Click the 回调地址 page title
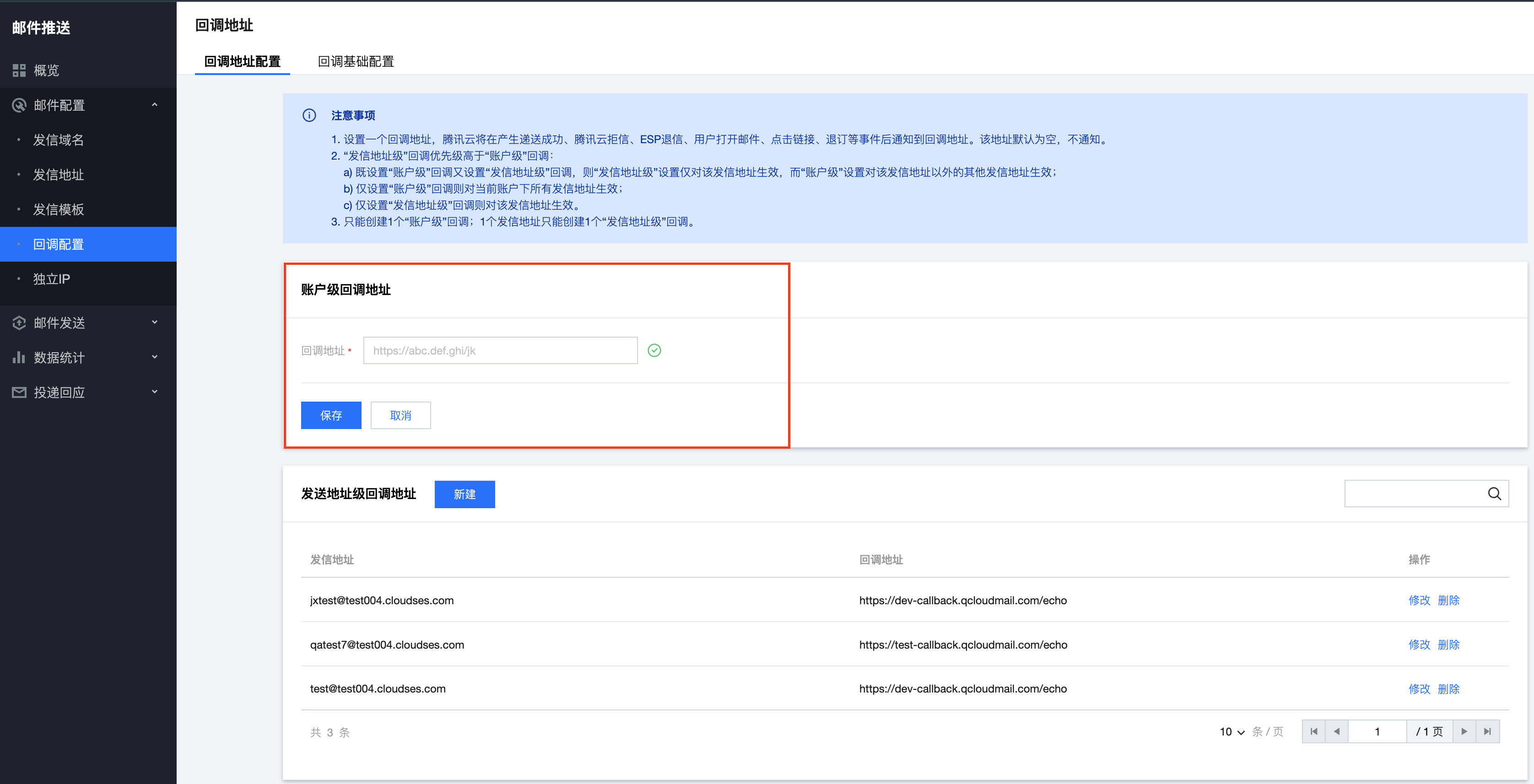Image resolution: width=1534 pixels, height=784 pixels. tap(225, 25)
